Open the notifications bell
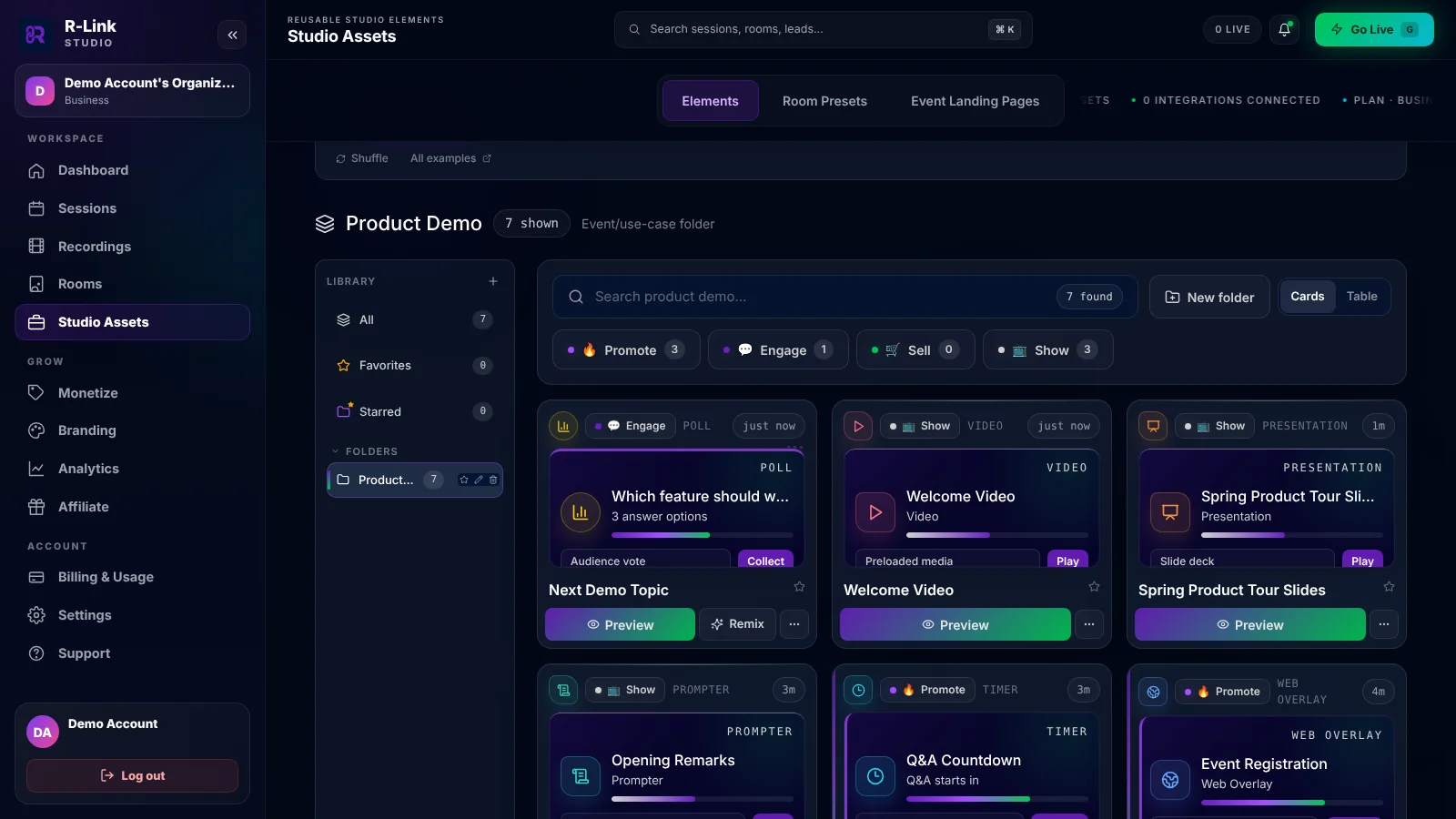Screen dimensions: 1456x819 coord(1284,29)
